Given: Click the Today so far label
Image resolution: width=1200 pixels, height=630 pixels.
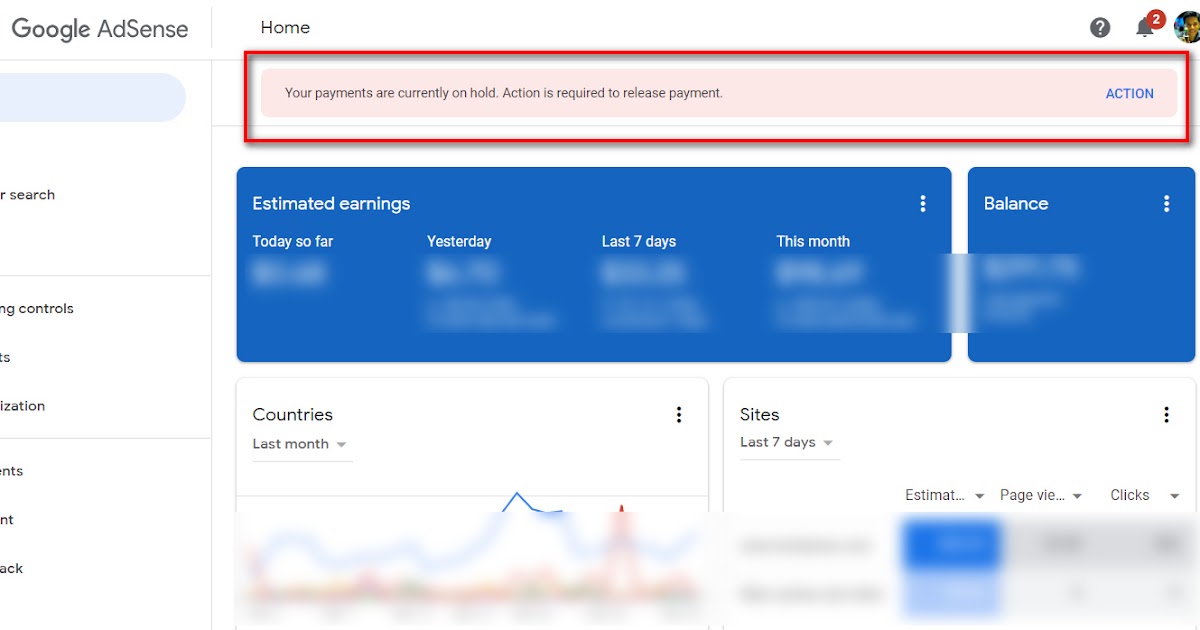Looking at the screenshot, I should click(x=293, y=241).
